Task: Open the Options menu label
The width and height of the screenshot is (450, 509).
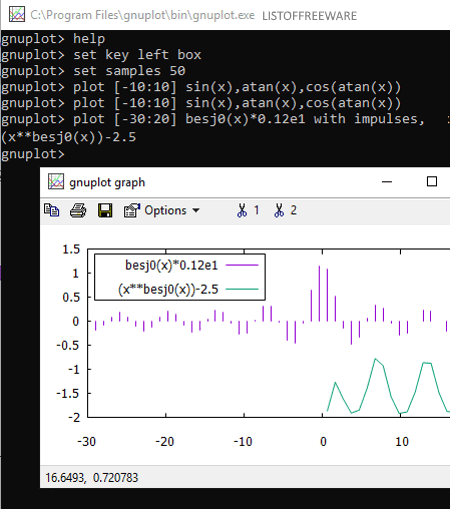Action: click(165, 211)
